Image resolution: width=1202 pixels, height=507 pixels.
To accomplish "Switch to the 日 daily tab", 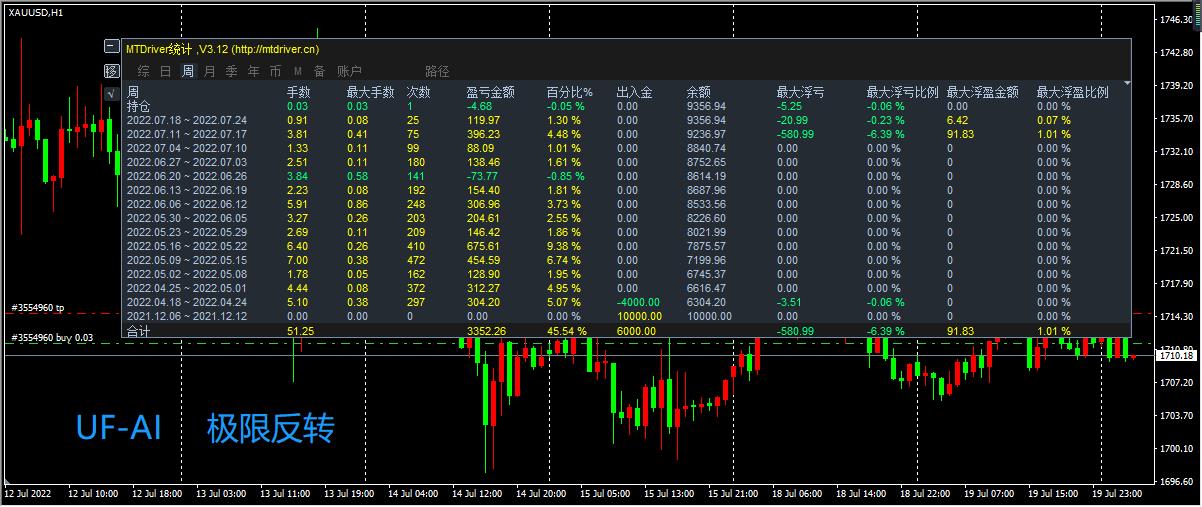I will click(x=166, y=71).
